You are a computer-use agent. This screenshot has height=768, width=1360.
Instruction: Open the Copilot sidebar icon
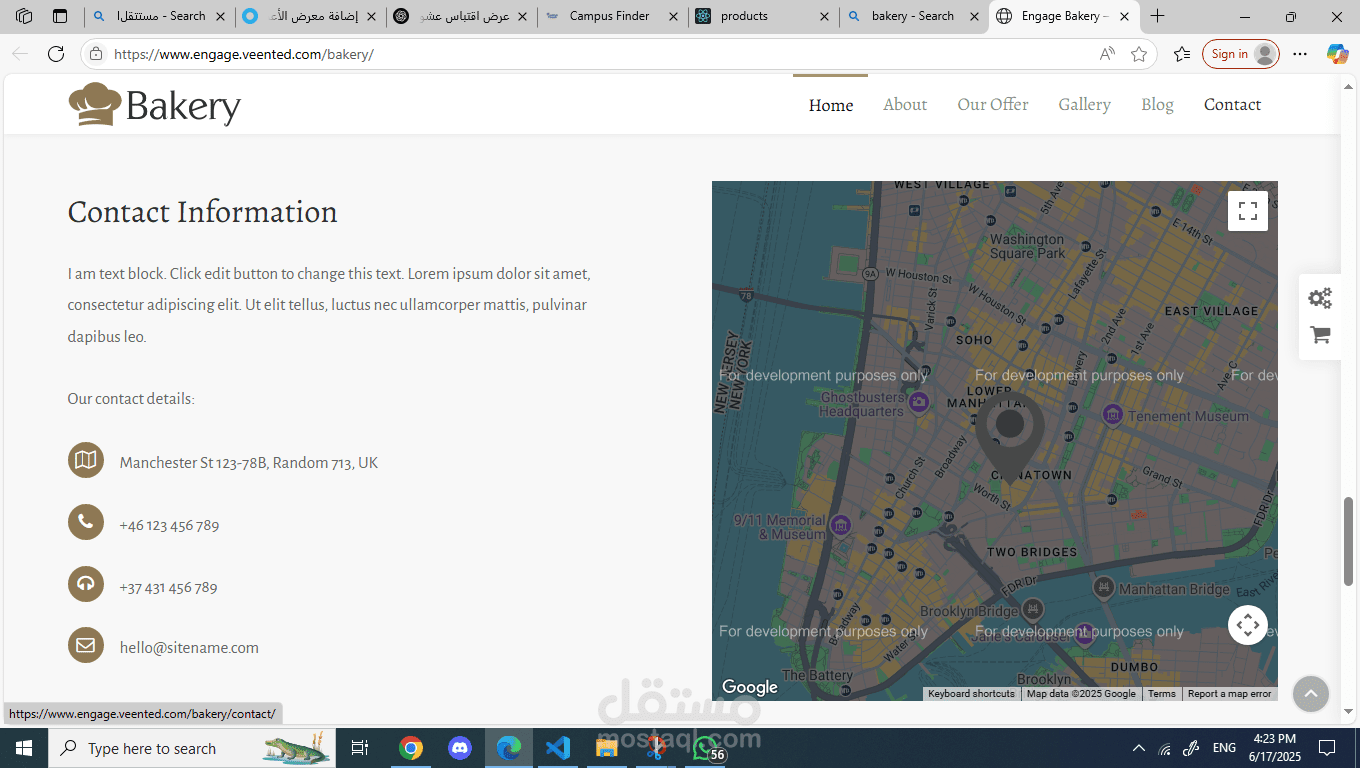coord(1337,54)
